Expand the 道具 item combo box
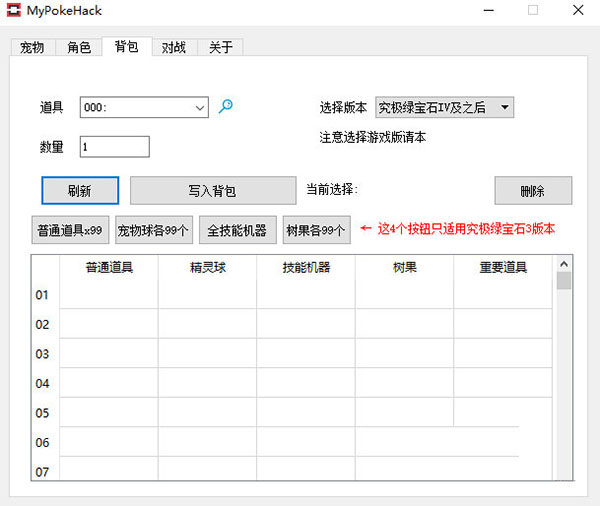Screen dimensions: 600x506 tap(144, 107)
